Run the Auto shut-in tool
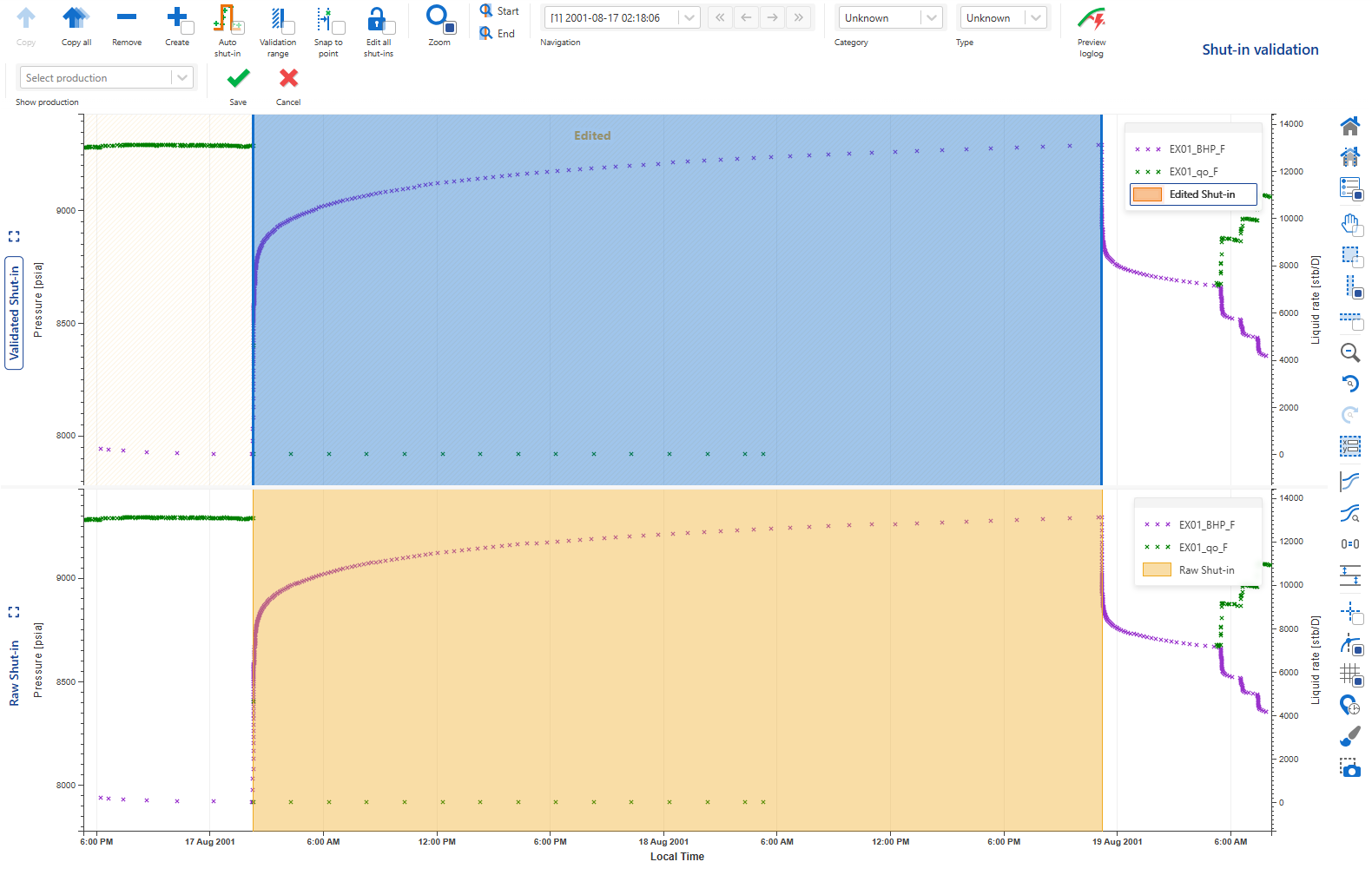1372x875 pixels. (227, 19)
